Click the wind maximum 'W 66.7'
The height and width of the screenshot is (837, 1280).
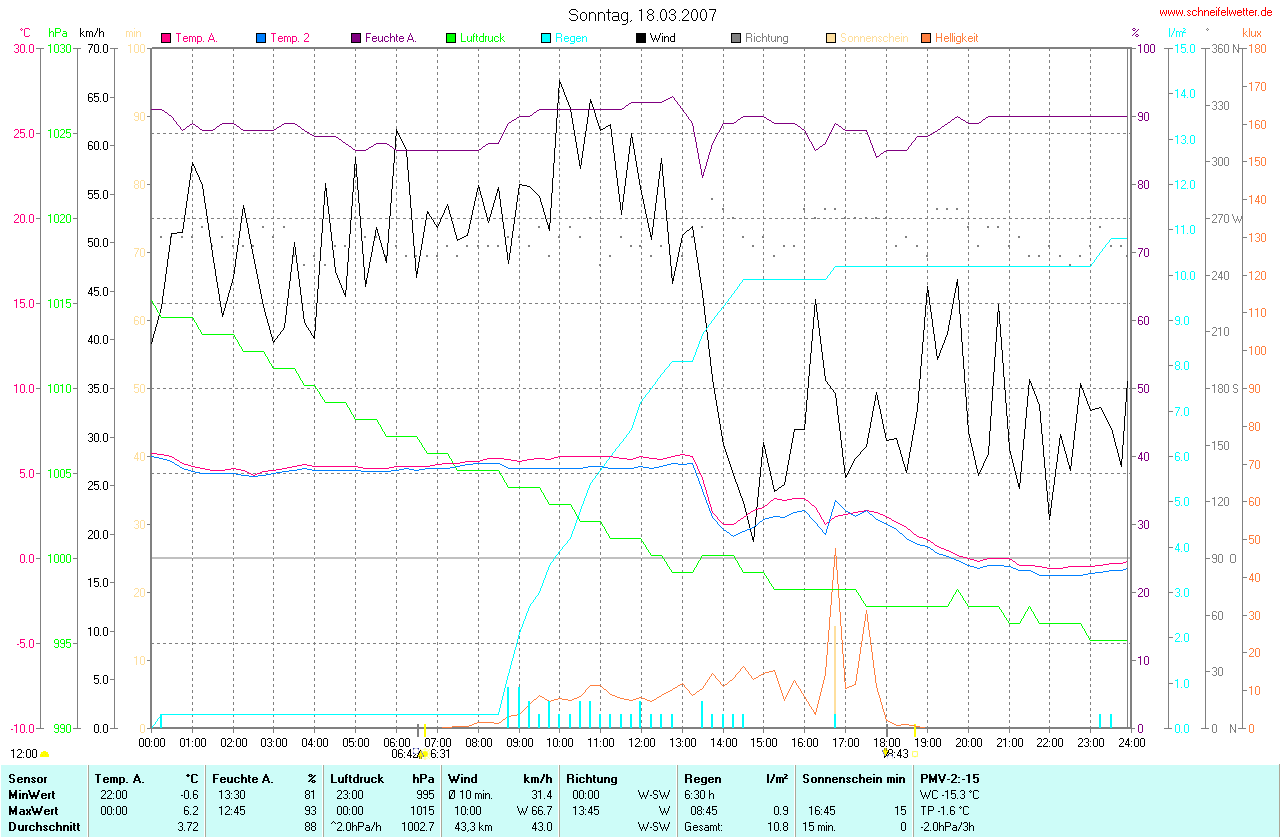click(x=535, y=810)
